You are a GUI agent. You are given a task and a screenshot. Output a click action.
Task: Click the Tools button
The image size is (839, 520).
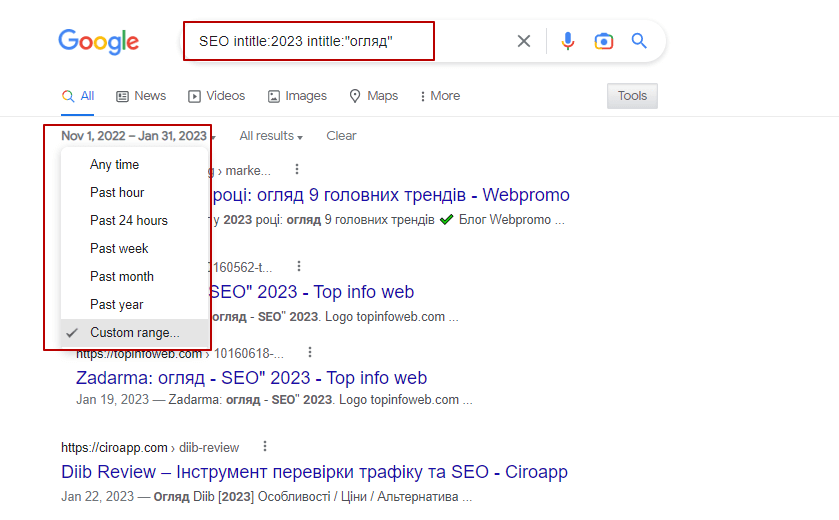[632, 96]
